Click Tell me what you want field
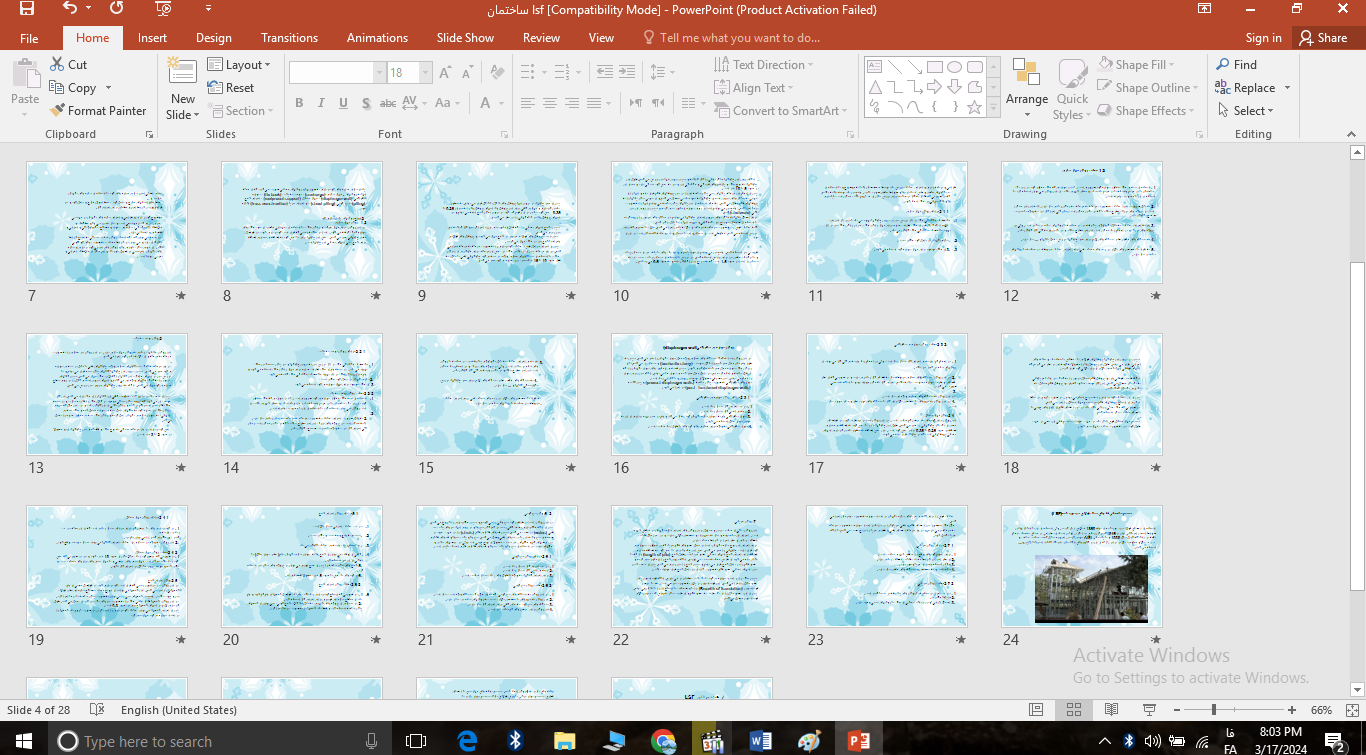 click(732, 38)
